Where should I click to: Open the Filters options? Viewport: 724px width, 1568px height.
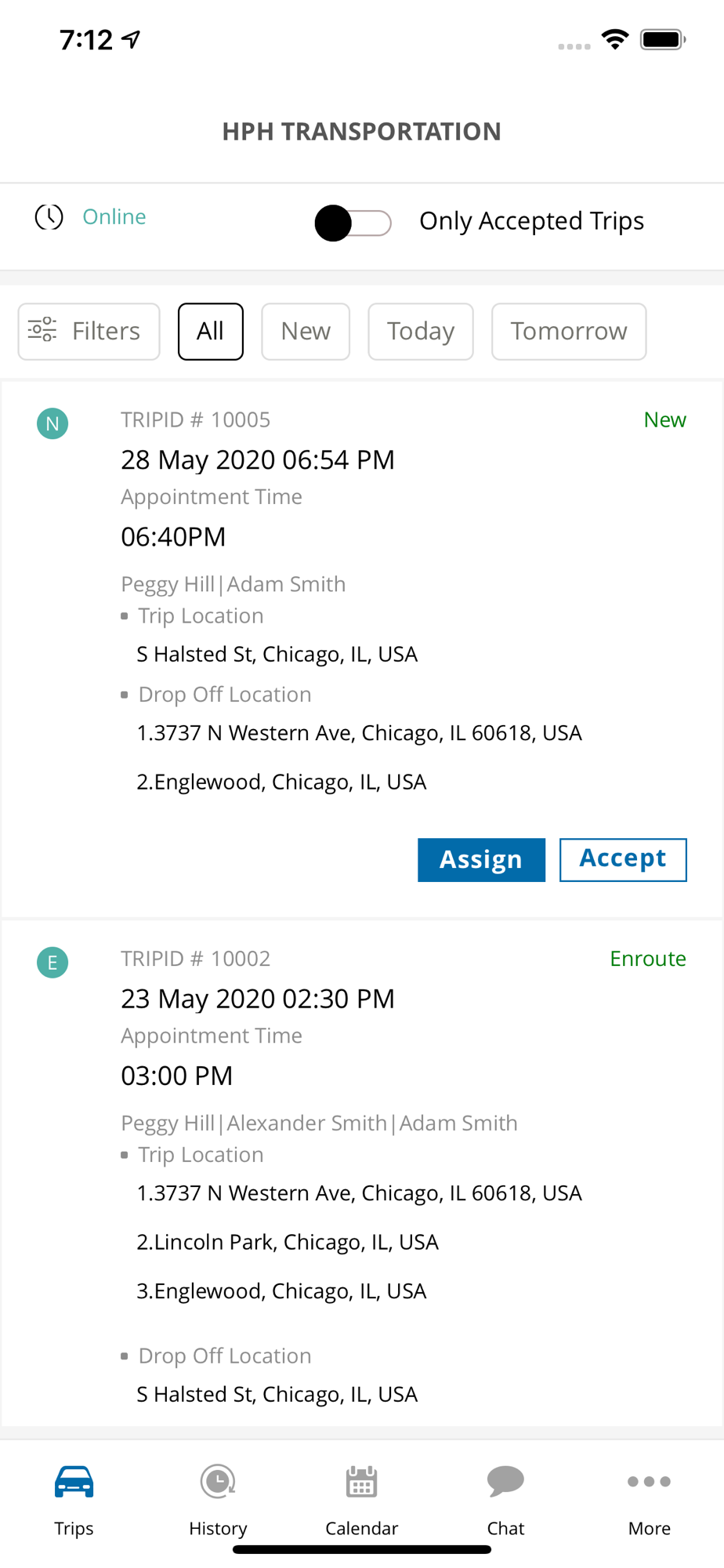(x=89, y=332)
